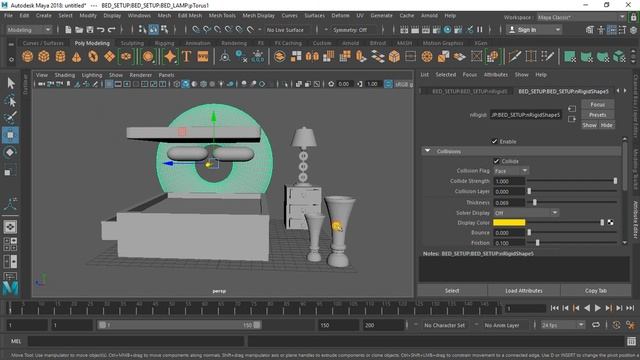Create a polygon cube from shelf
640x360 pixels.
tap(44, 56)
